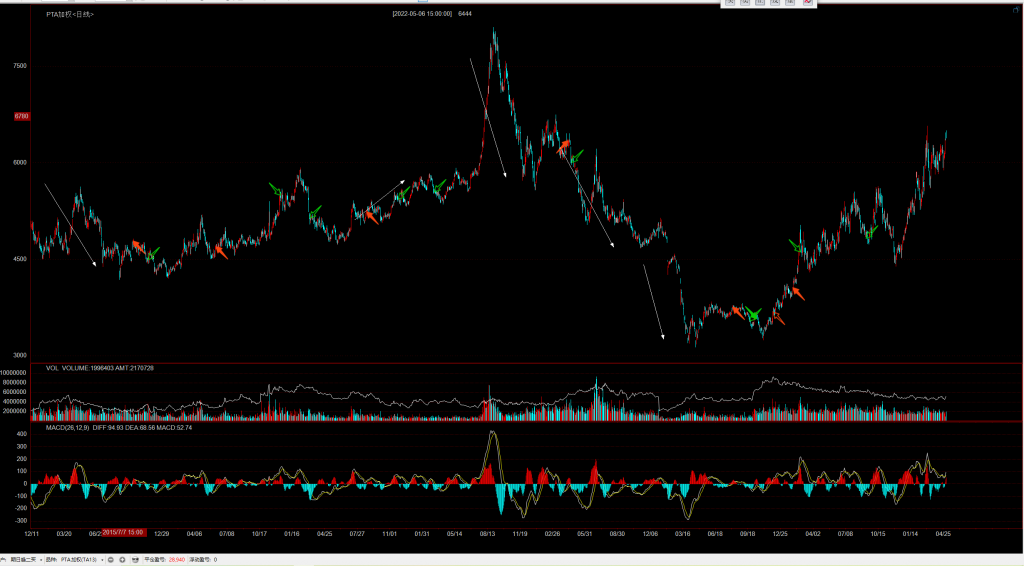Viewport: 1024px width, 566px height.
Task: Click the 2022-05-06 15:00:00 timestamp at the top
Action: 422,14
